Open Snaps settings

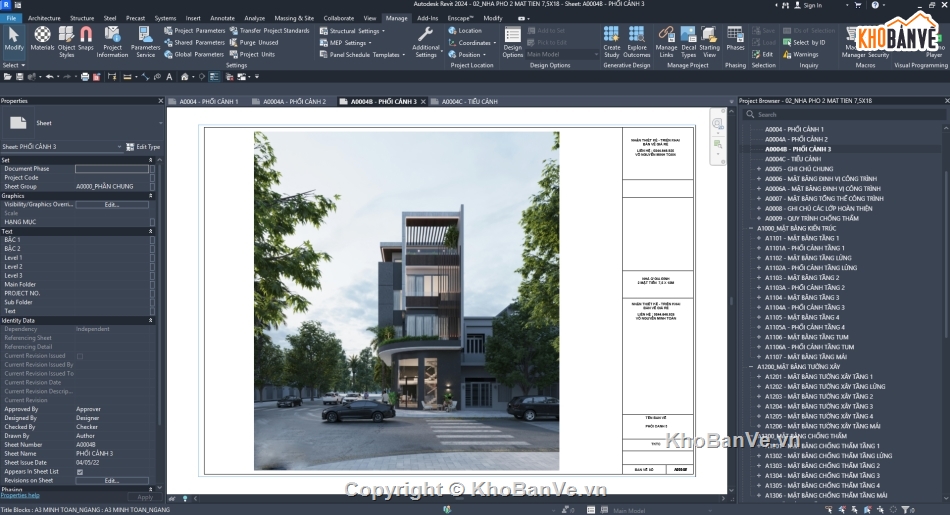86,39
